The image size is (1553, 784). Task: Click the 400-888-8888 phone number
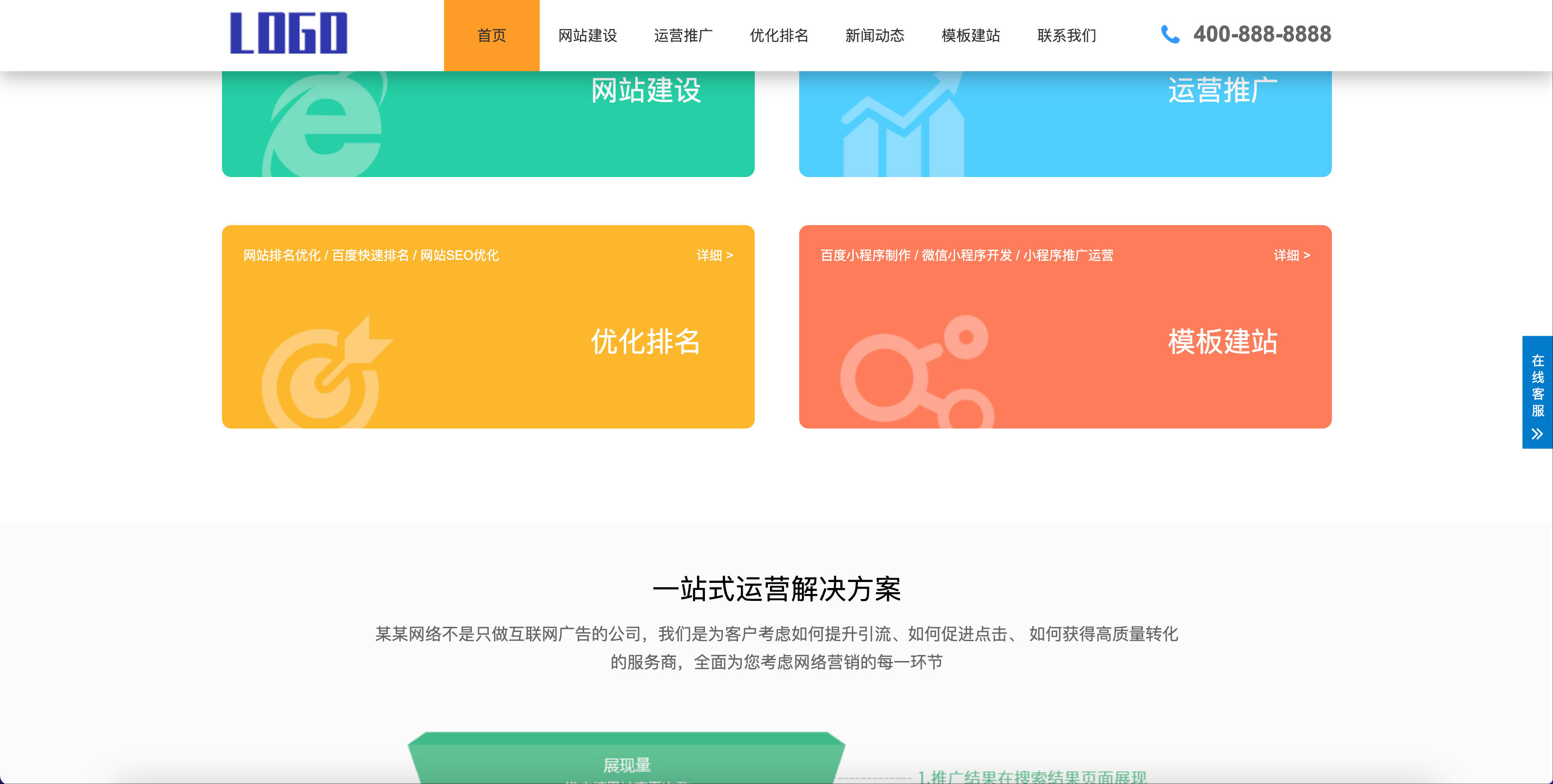coord(1262,34)
